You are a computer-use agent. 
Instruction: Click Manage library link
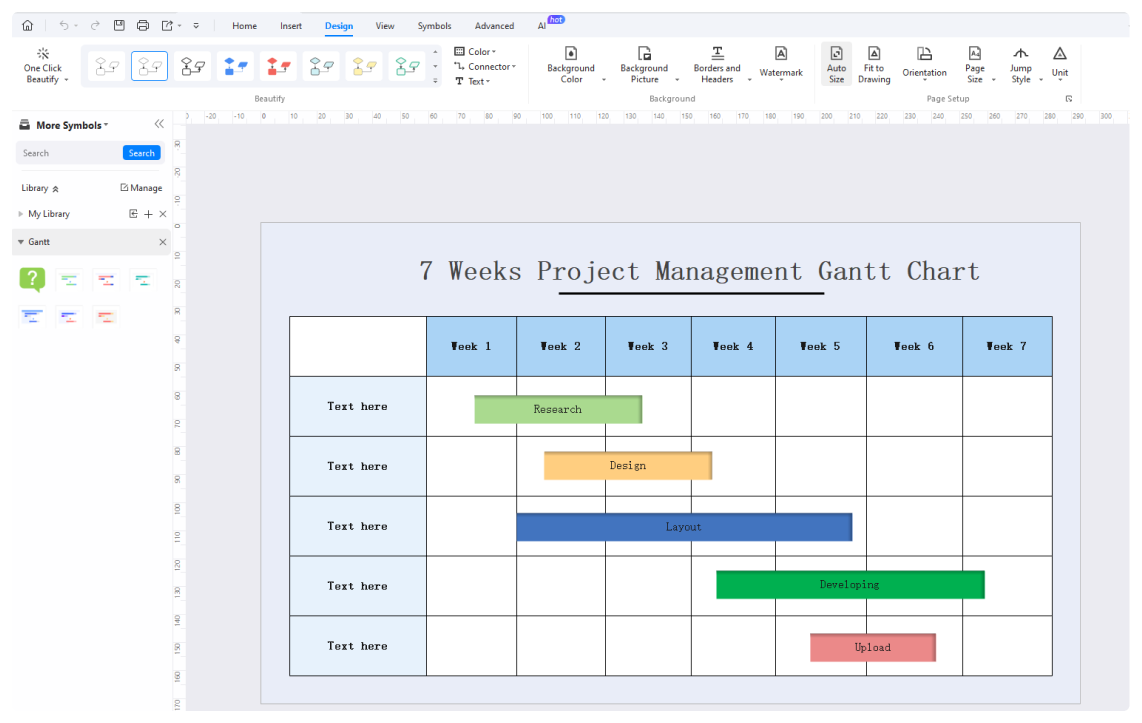141,188
